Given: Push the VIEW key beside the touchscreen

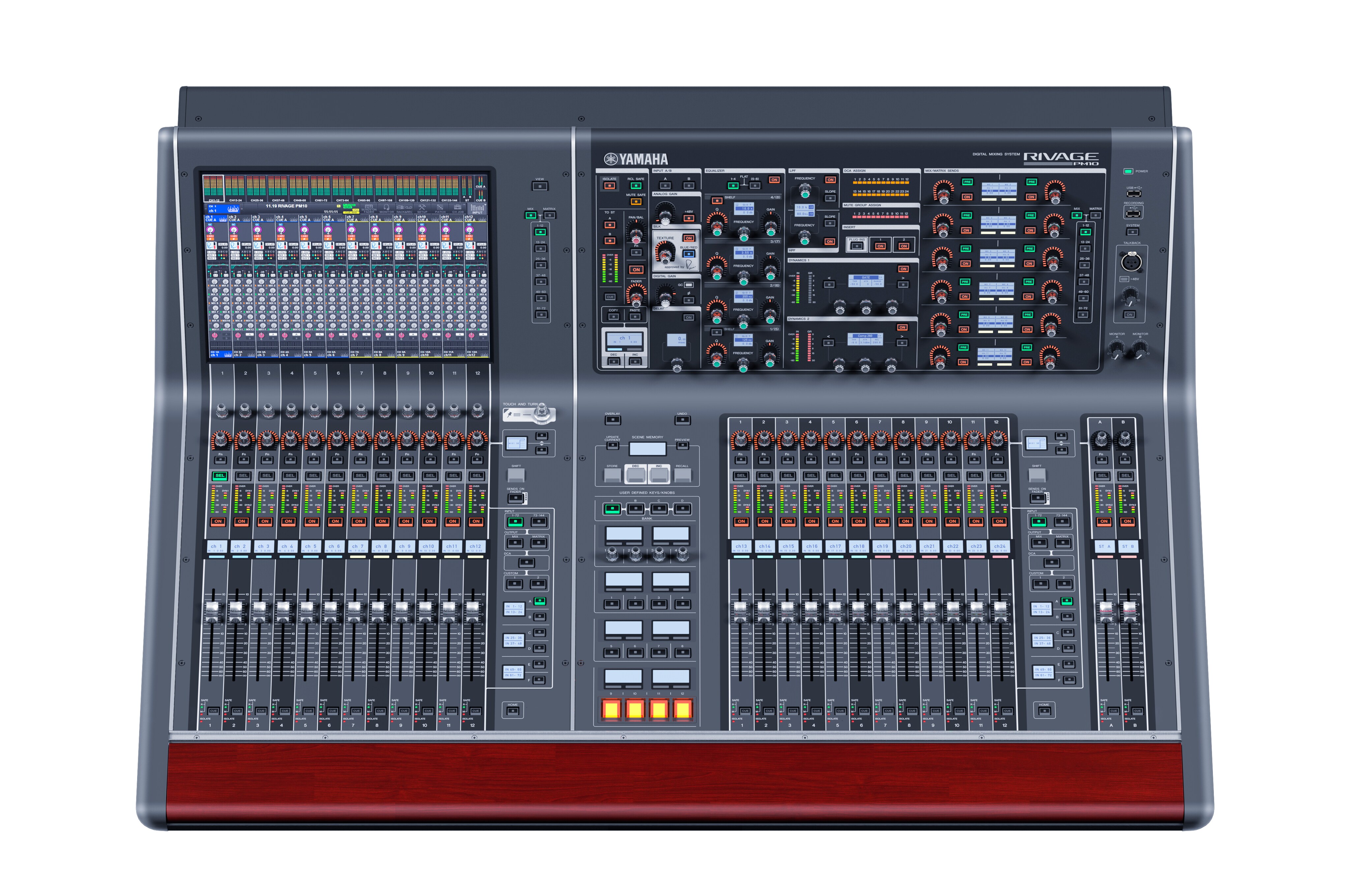Looking at the screenshot, I should (x=540, y=186).
